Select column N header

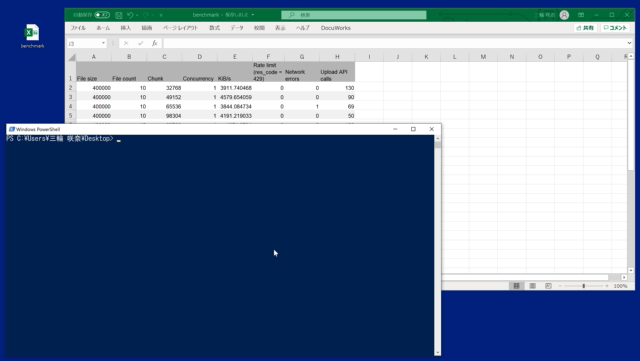[511, 57]
